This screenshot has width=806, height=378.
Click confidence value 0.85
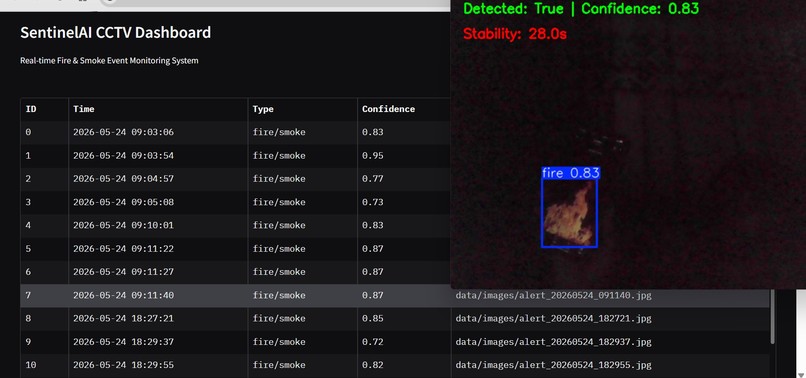373,318
